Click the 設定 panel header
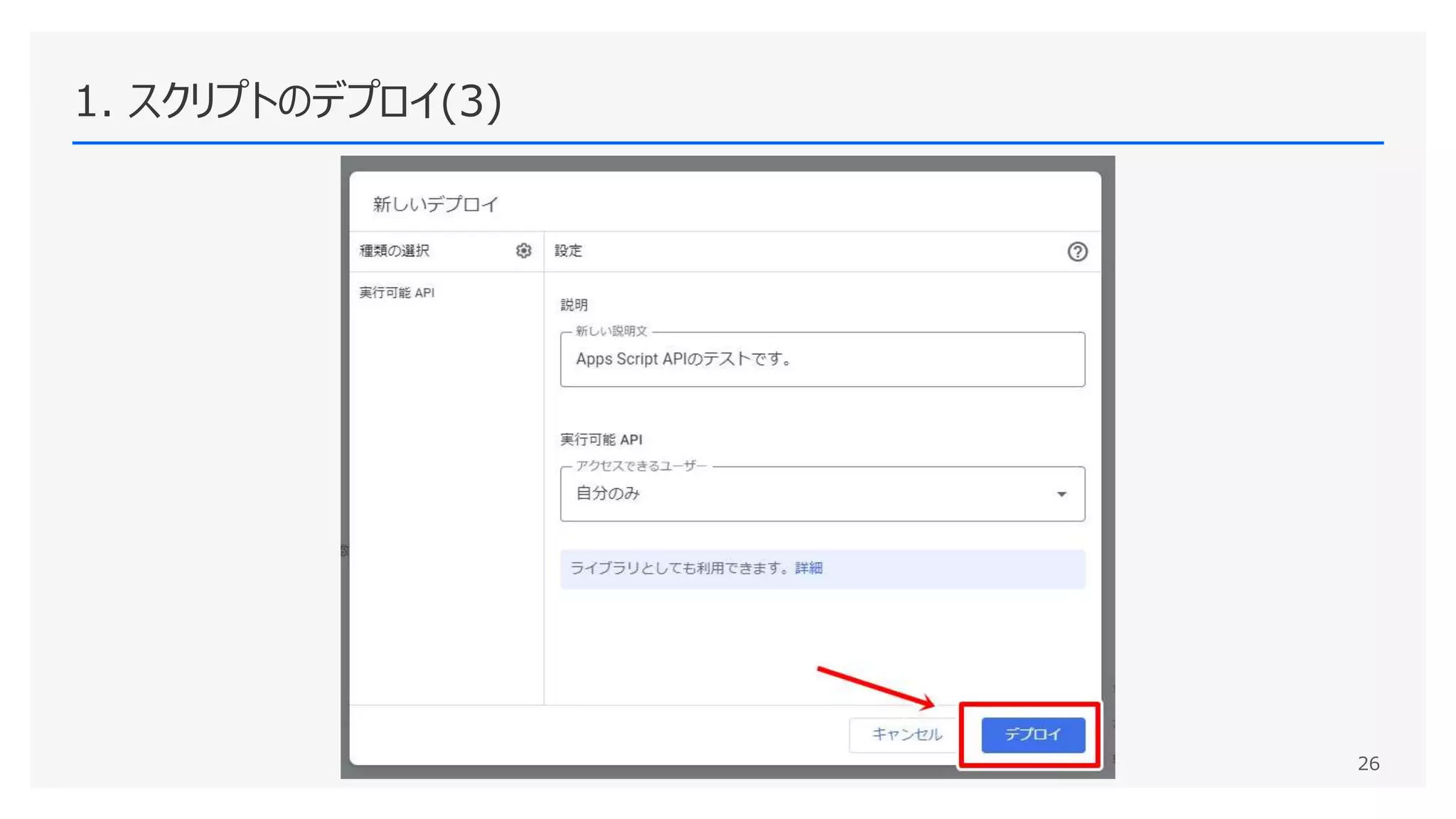Image resolution: width=1456 pixels, height=819 pixels. click(x=569, y=251)
